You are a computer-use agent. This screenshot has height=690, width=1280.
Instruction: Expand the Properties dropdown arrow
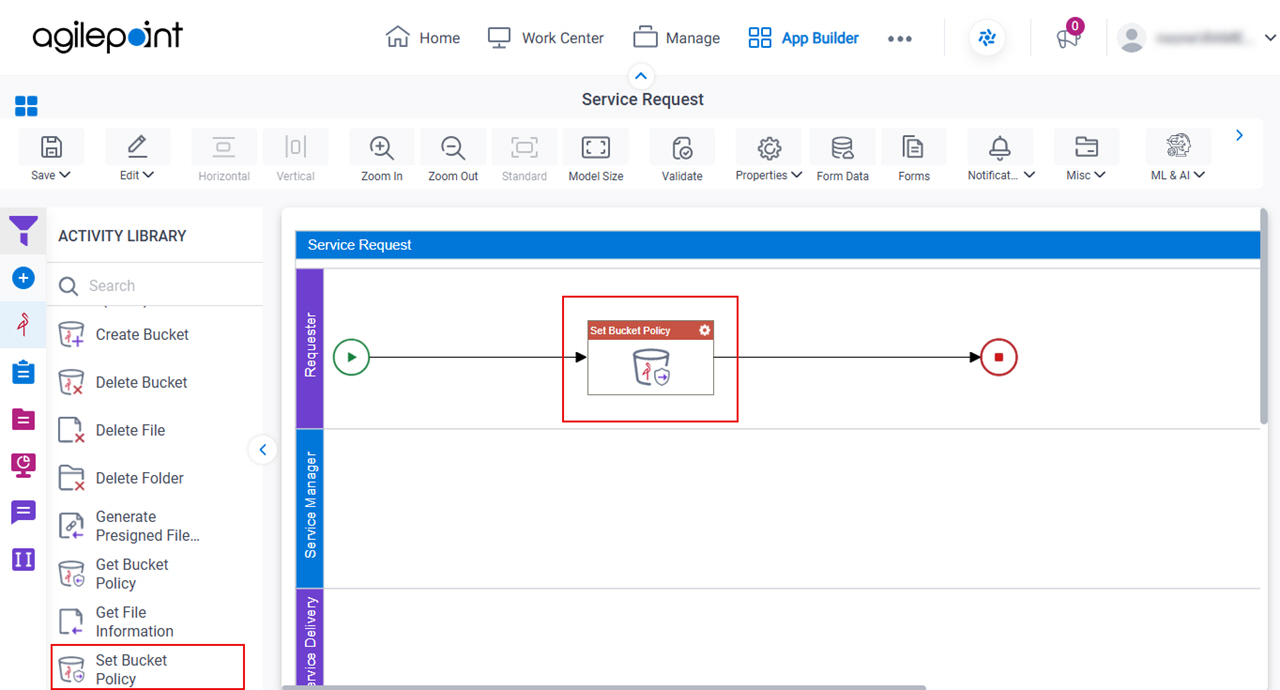[796, 175]
